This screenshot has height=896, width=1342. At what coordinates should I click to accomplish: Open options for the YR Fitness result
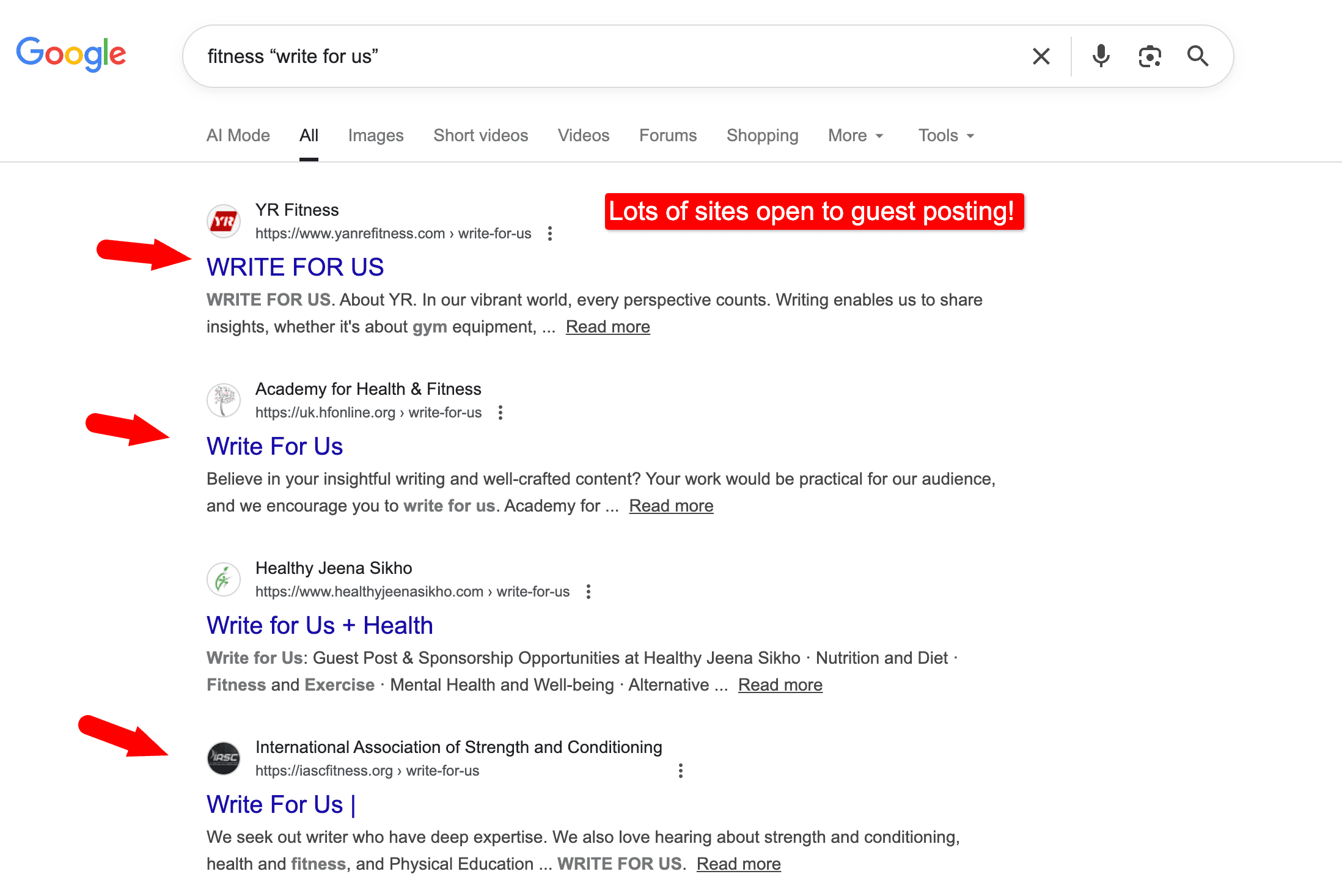550,233
